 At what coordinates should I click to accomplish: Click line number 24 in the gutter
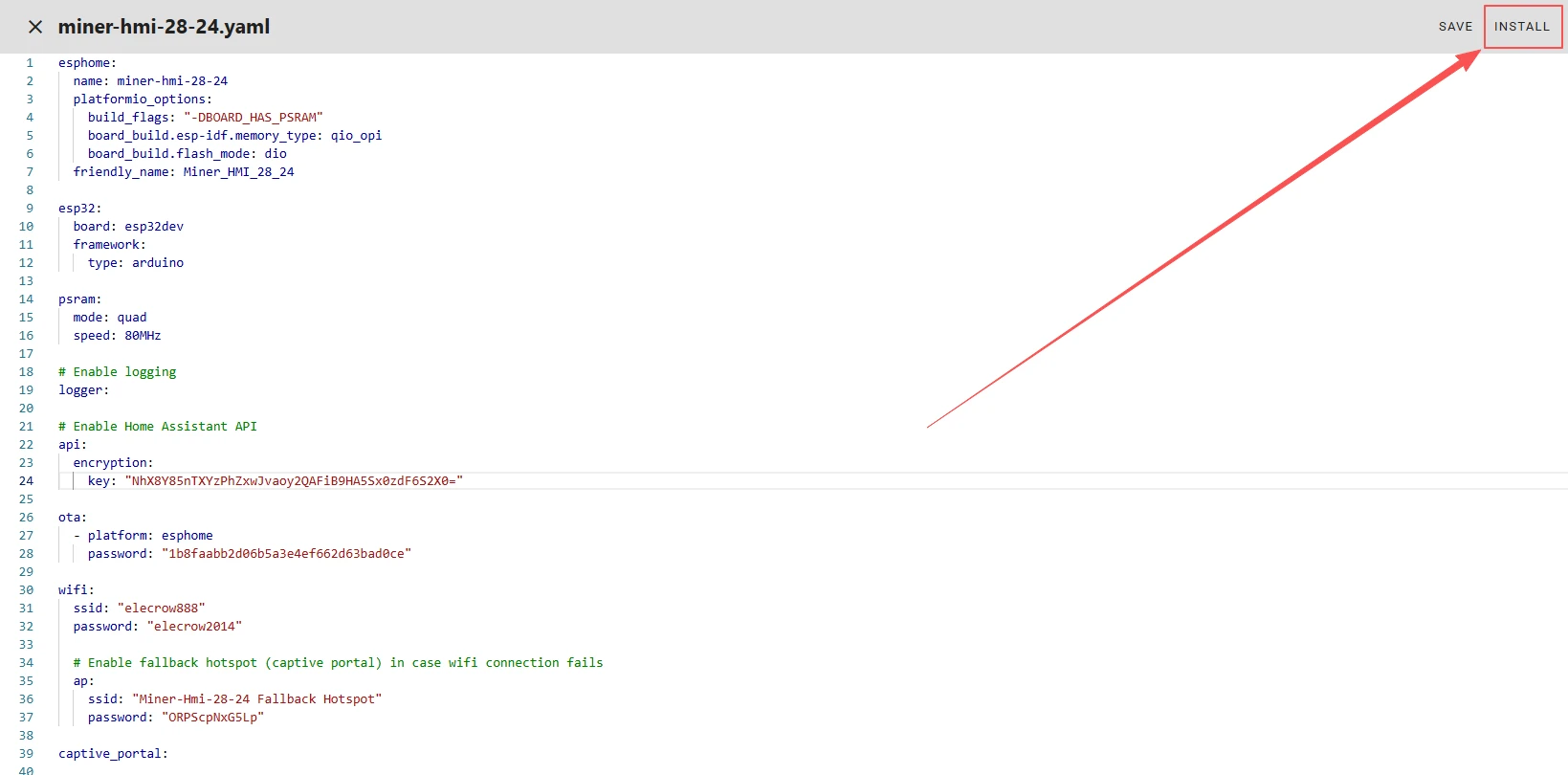pos(26,481)
